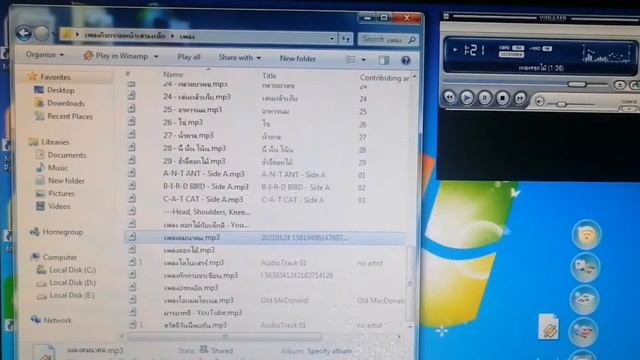Click Winamp next track button
640x360 pixels.
coord(520,99)
